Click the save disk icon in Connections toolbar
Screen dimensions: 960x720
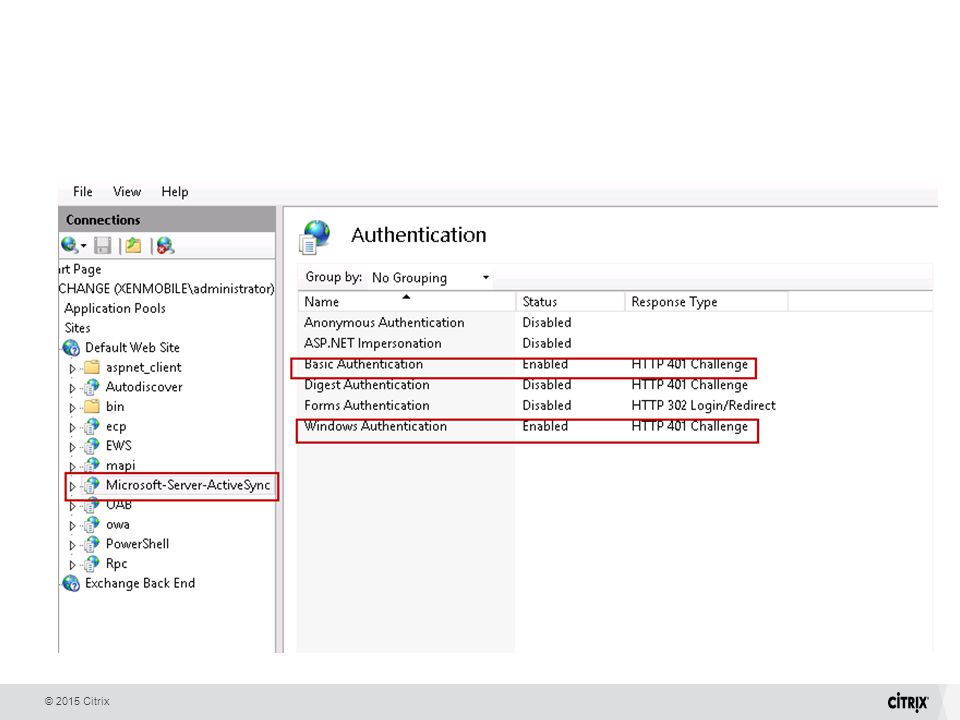pyautogui.click(x=102, y=246)
